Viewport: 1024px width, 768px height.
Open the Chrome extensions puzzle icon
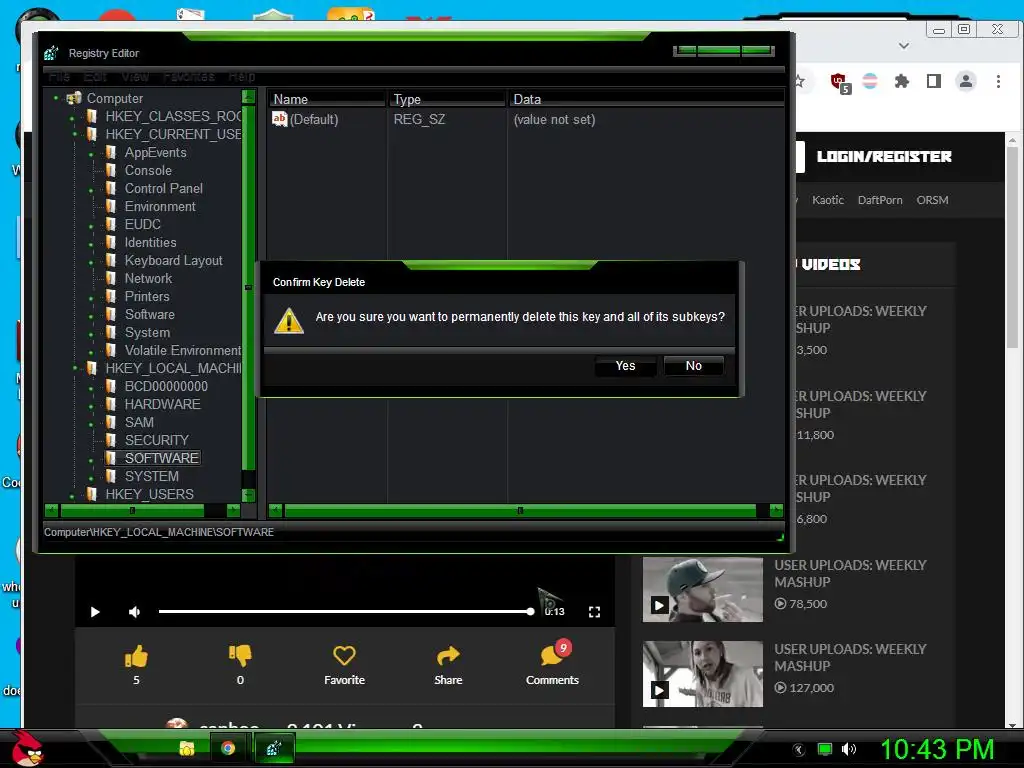[902, 82]
